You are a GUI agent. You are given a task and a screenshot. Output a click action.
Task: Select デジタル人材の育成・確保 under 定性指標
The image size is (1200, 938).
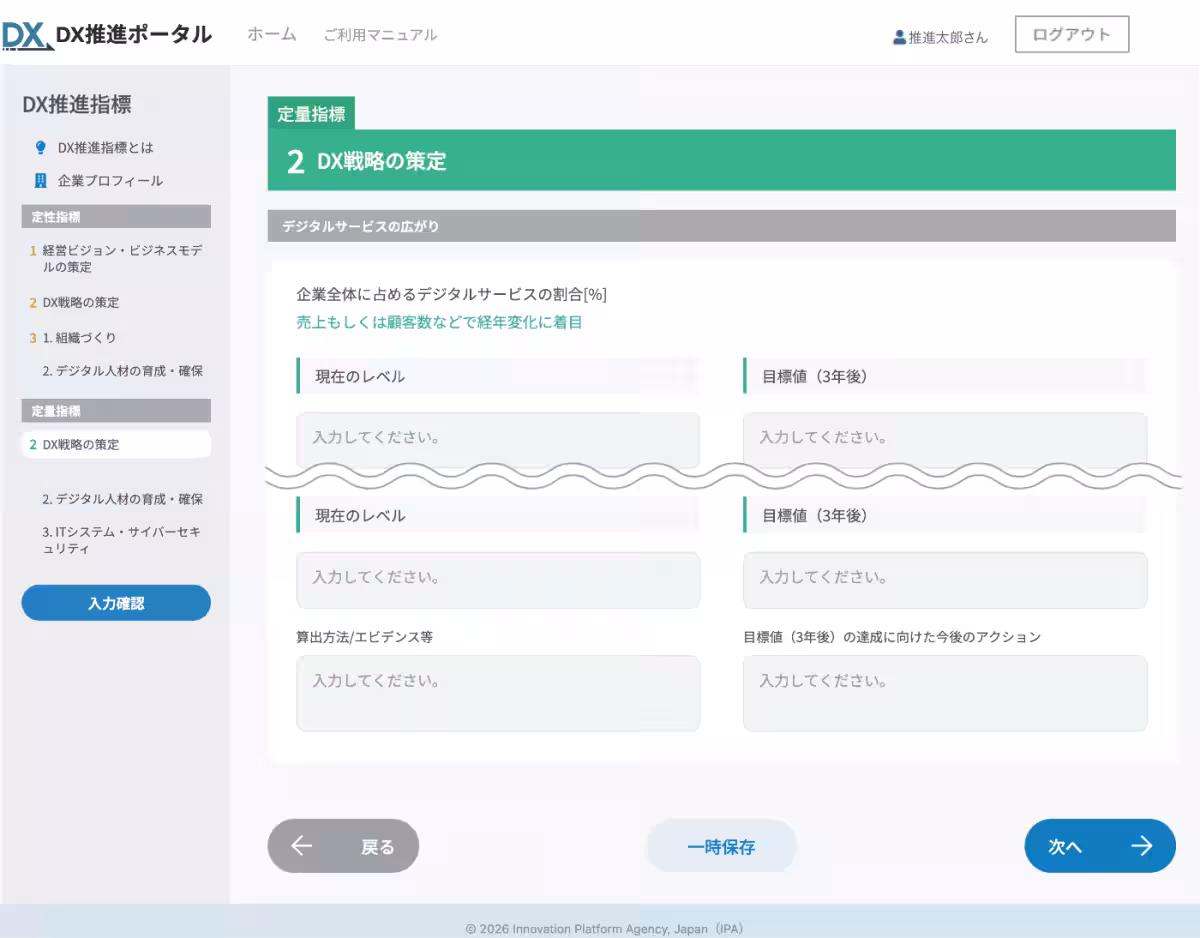[123, 371]
